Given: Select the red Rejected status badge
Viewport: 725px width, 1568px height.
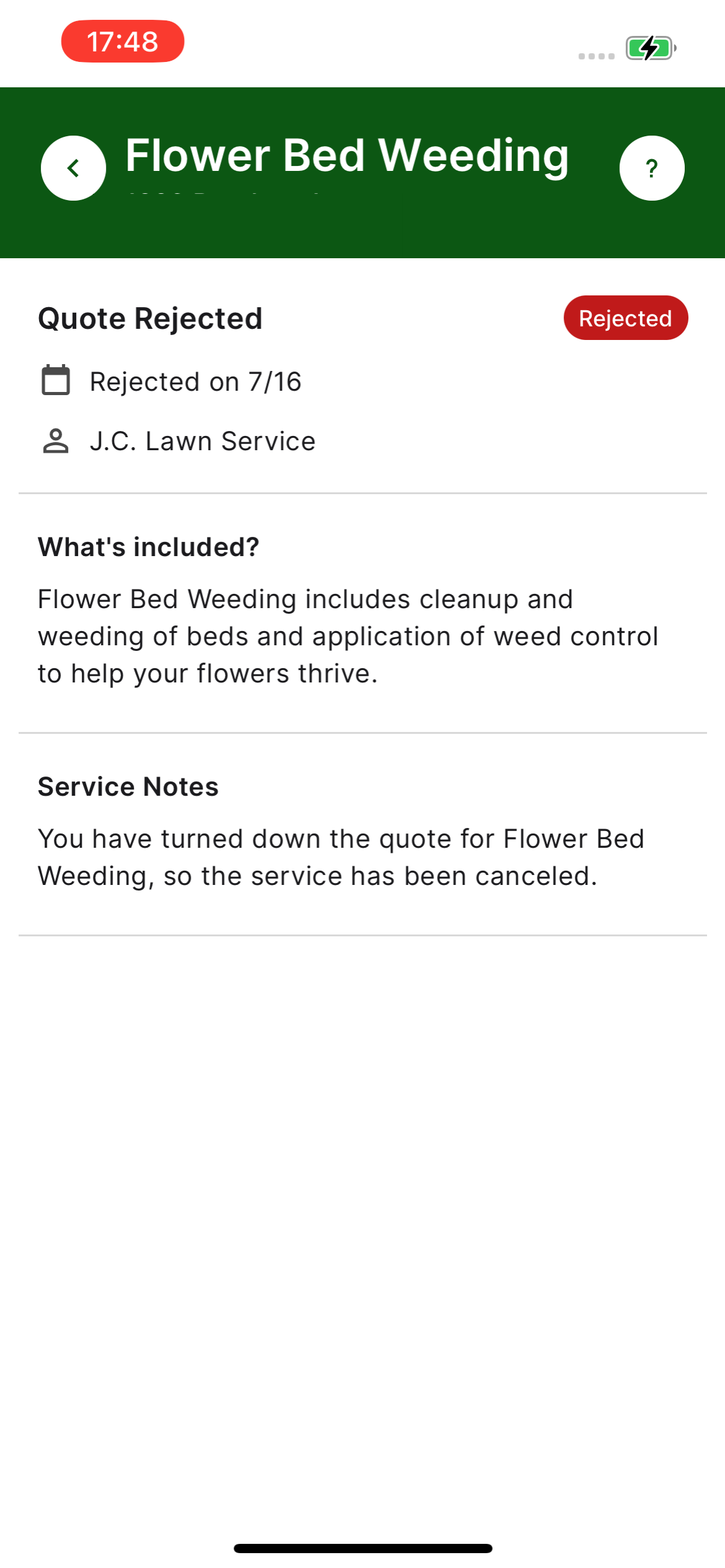Looking at the screenshot, I should 626,318.
